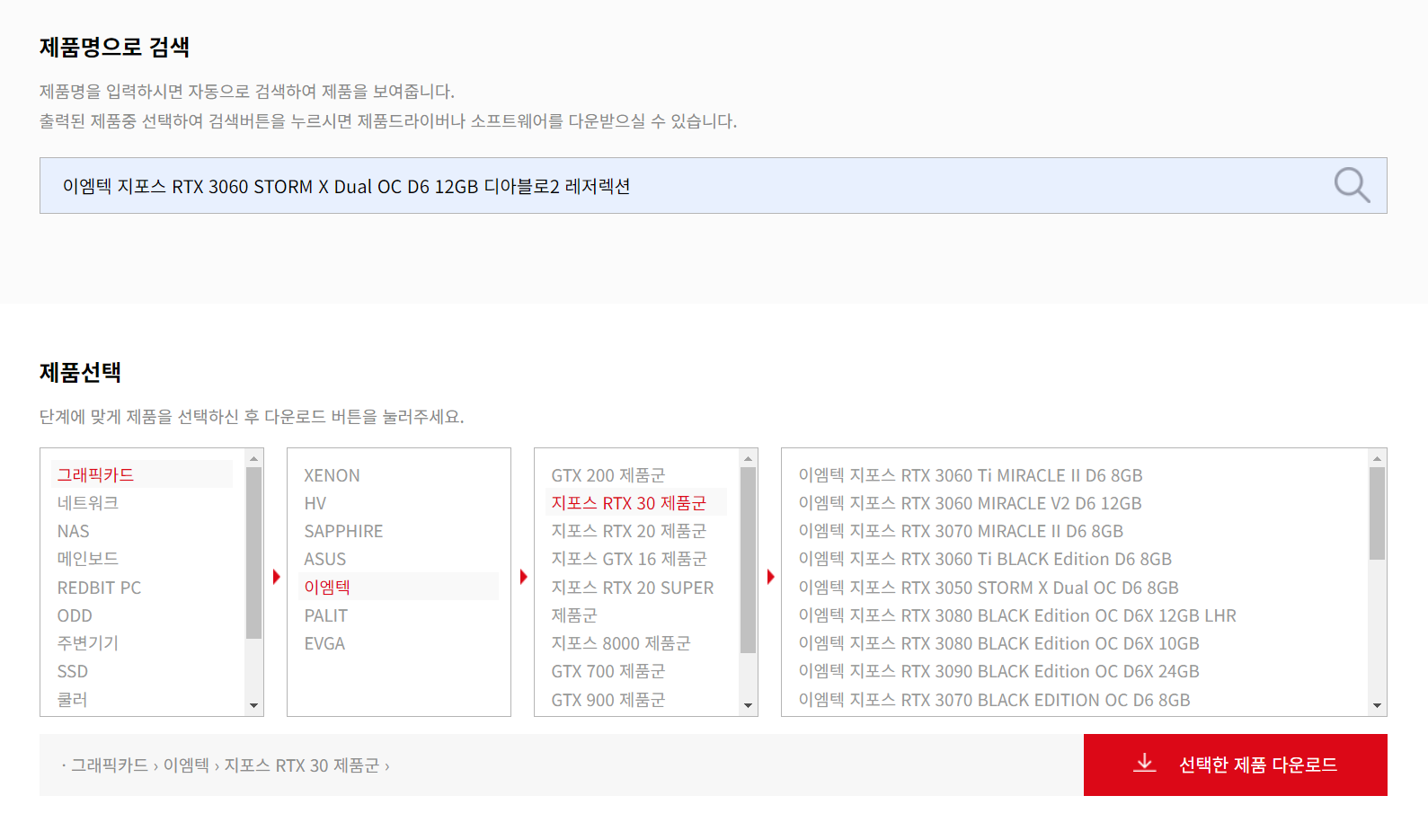The width and height of the screenshot is (1428, 840).
Task: Click the category list scrollbar thumb
Action: pos(254,553)
